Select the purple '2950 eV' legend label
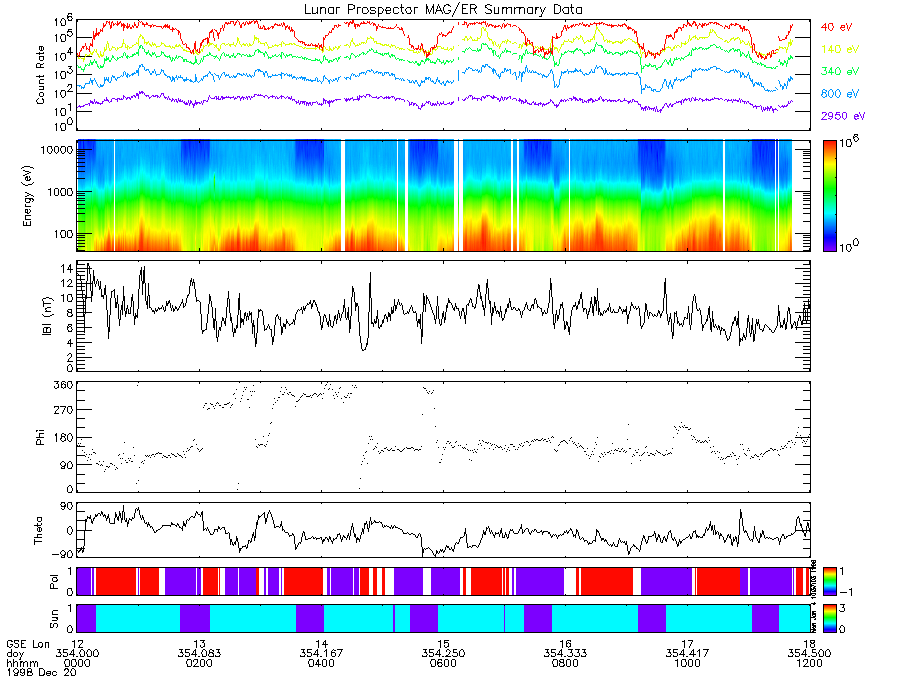Viewport: 900px width, 700px height. 843,116
